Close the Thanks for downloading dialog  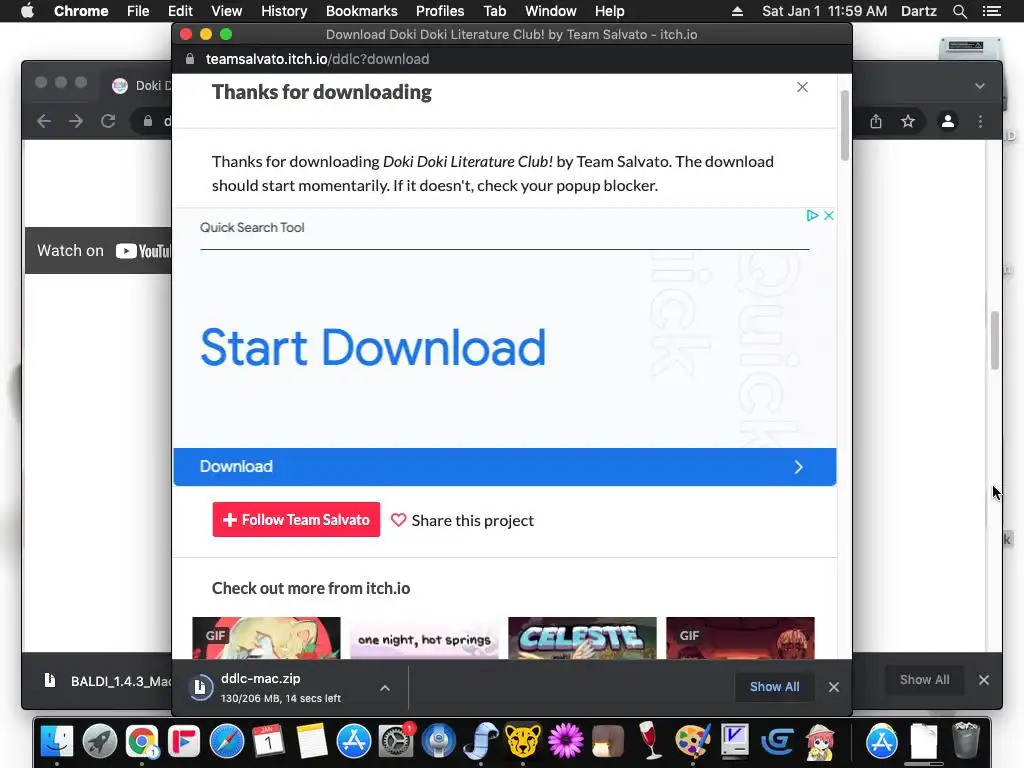click(x=803, y=88)
